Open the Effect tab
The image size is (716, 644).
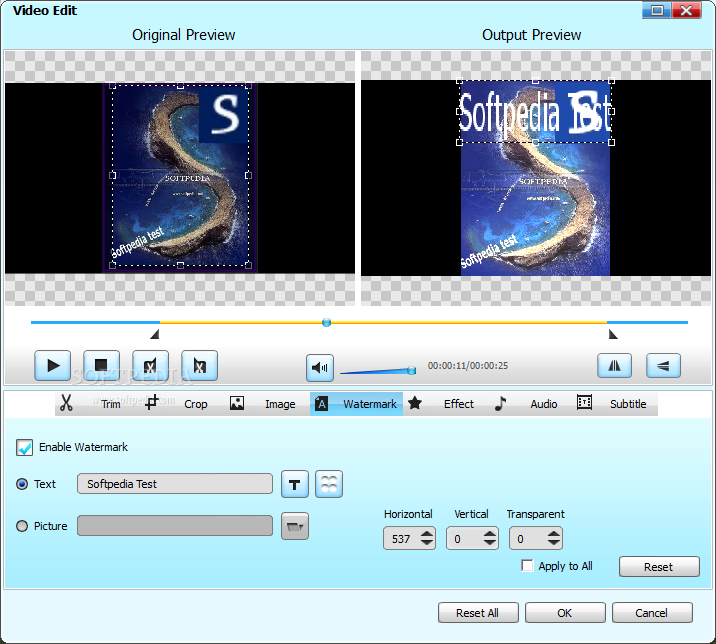tap(442, 404)
